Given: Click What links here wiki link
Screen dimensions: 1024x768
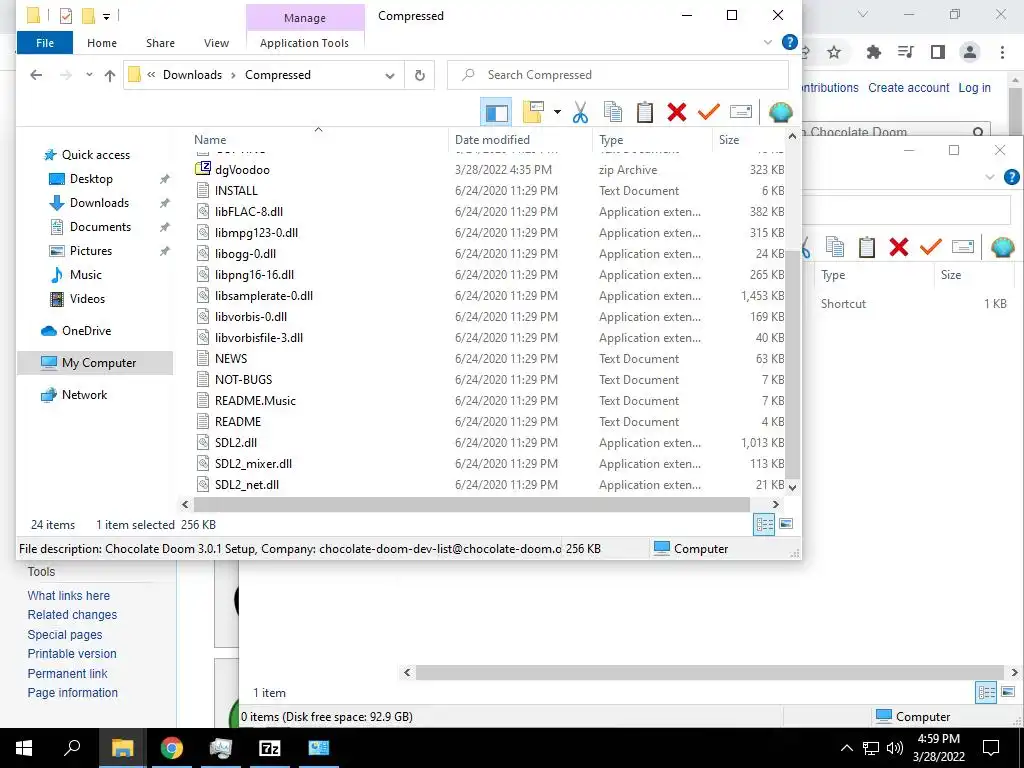Looking at the screenshot, I should (x=69, y=596).
